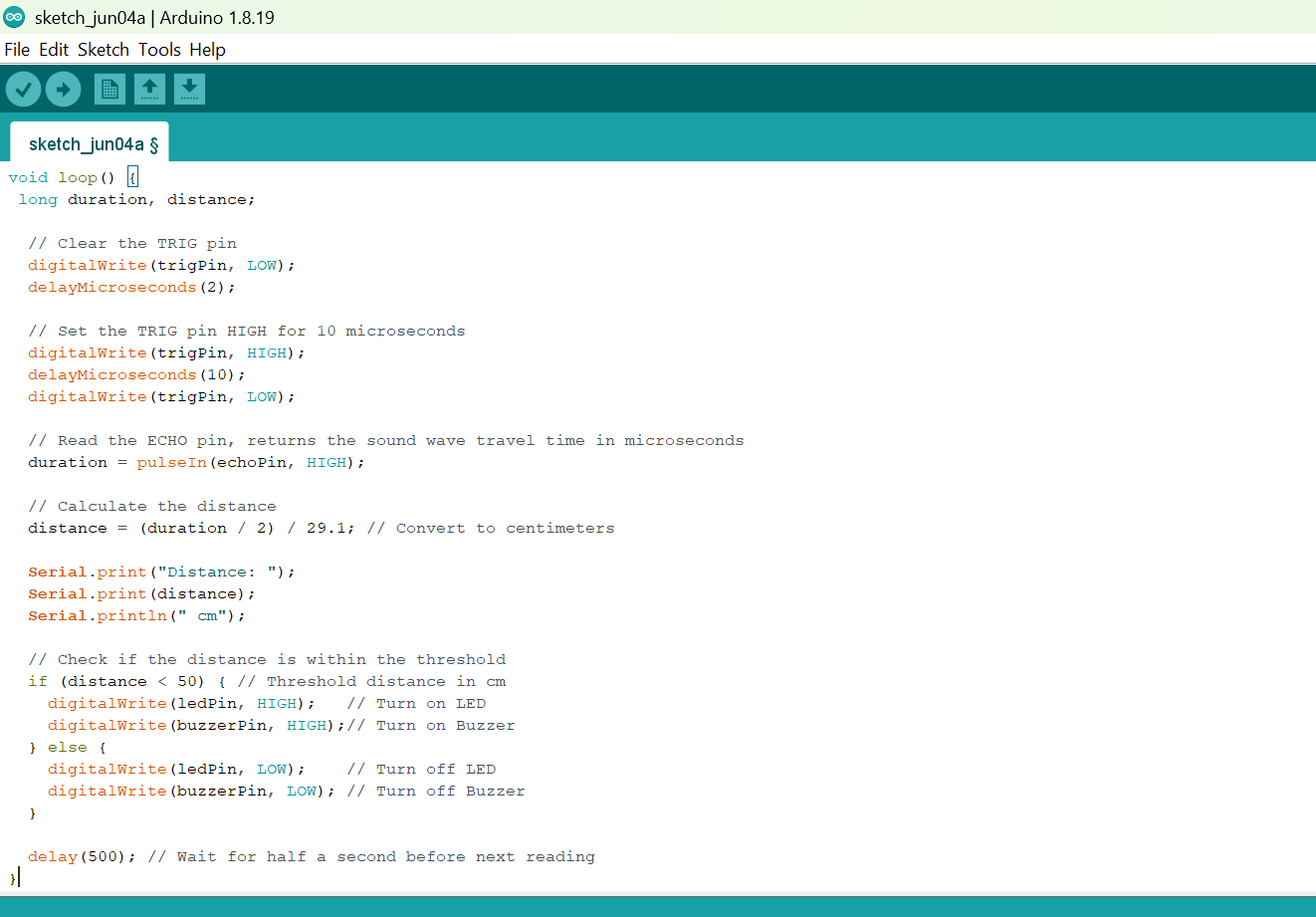1316x917 pixels.
Task: Click the '// Clear the TRIG pin' comment
Action: tap(132, 244)
